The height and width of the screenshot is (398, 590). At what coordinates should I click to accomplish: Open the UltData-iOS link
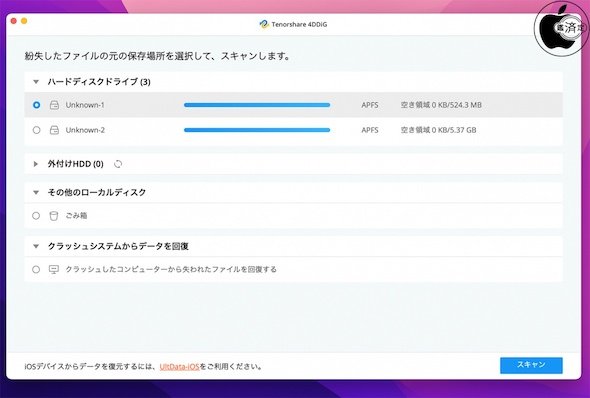179,366
